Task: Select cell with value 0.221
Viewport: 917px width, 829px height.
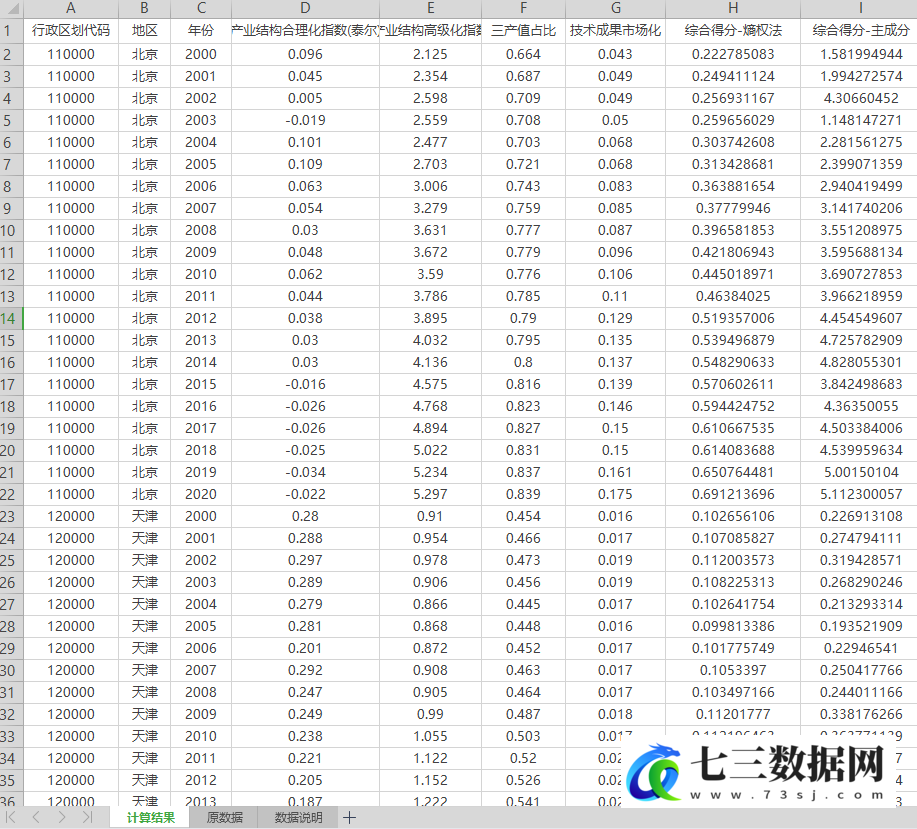Action: pyautogui.click(x=305, y=759)
